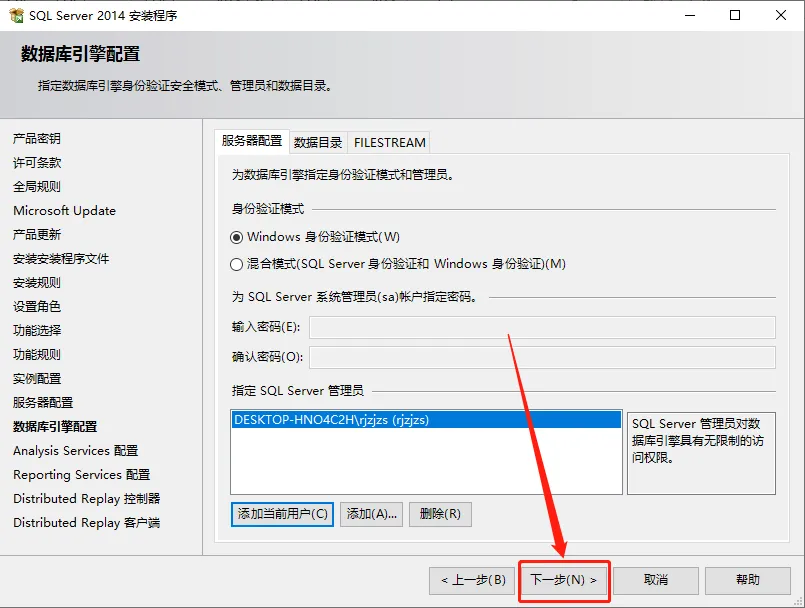Click 安装规则 step in sidebar
This screenshot has height=608, width=805.
point(37,283)
